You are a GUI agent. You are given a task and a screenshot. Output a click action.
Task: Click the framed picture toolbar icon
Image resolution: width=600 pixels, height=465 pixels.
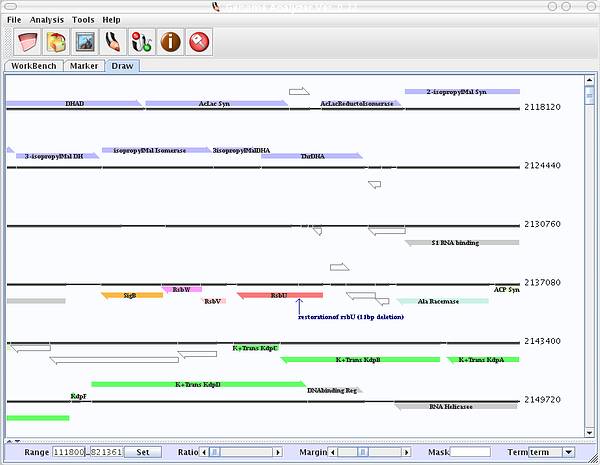(85, 42)
